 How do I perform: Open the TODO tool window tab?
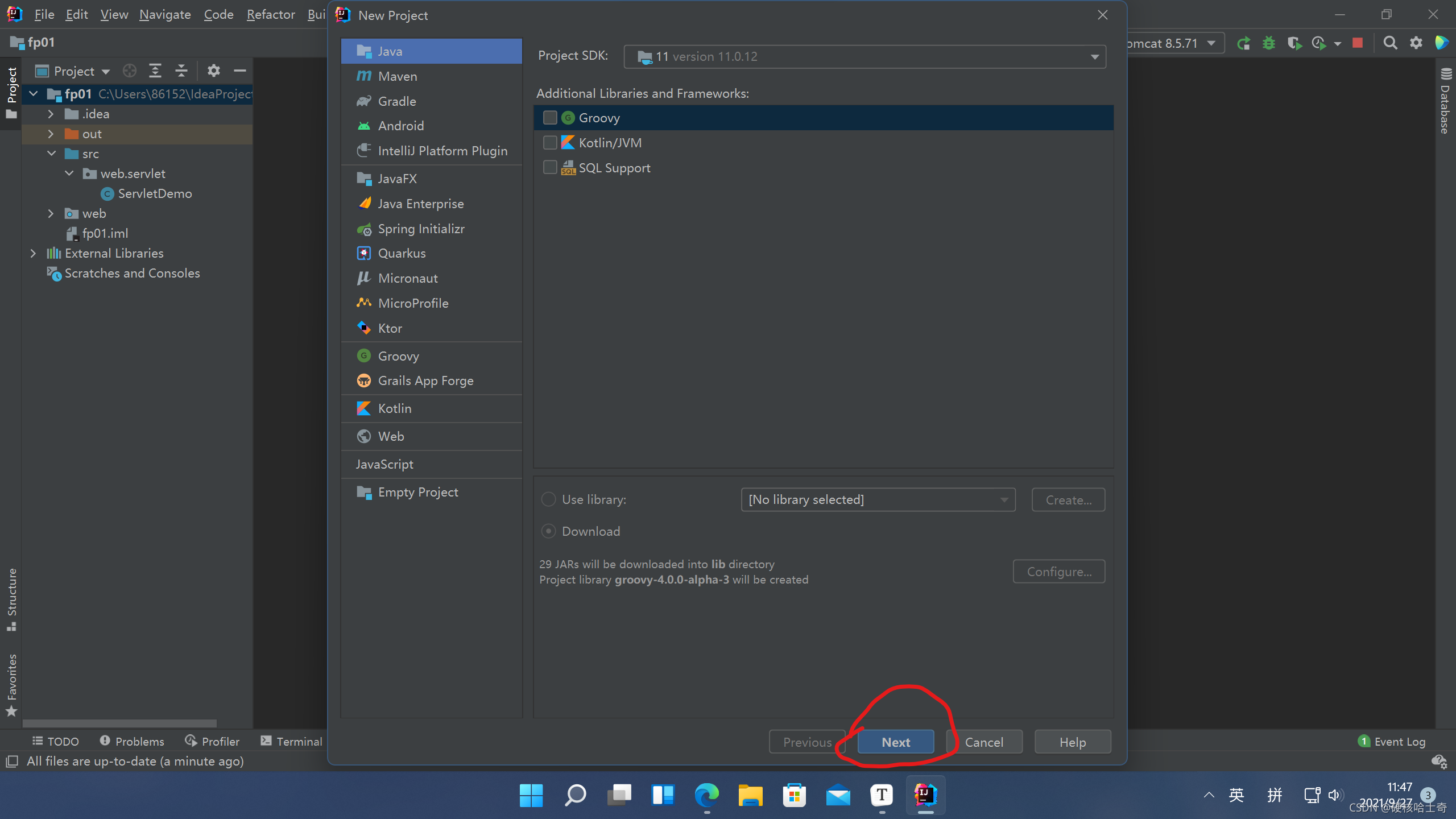pyautogui.click(x=56, y=741)
